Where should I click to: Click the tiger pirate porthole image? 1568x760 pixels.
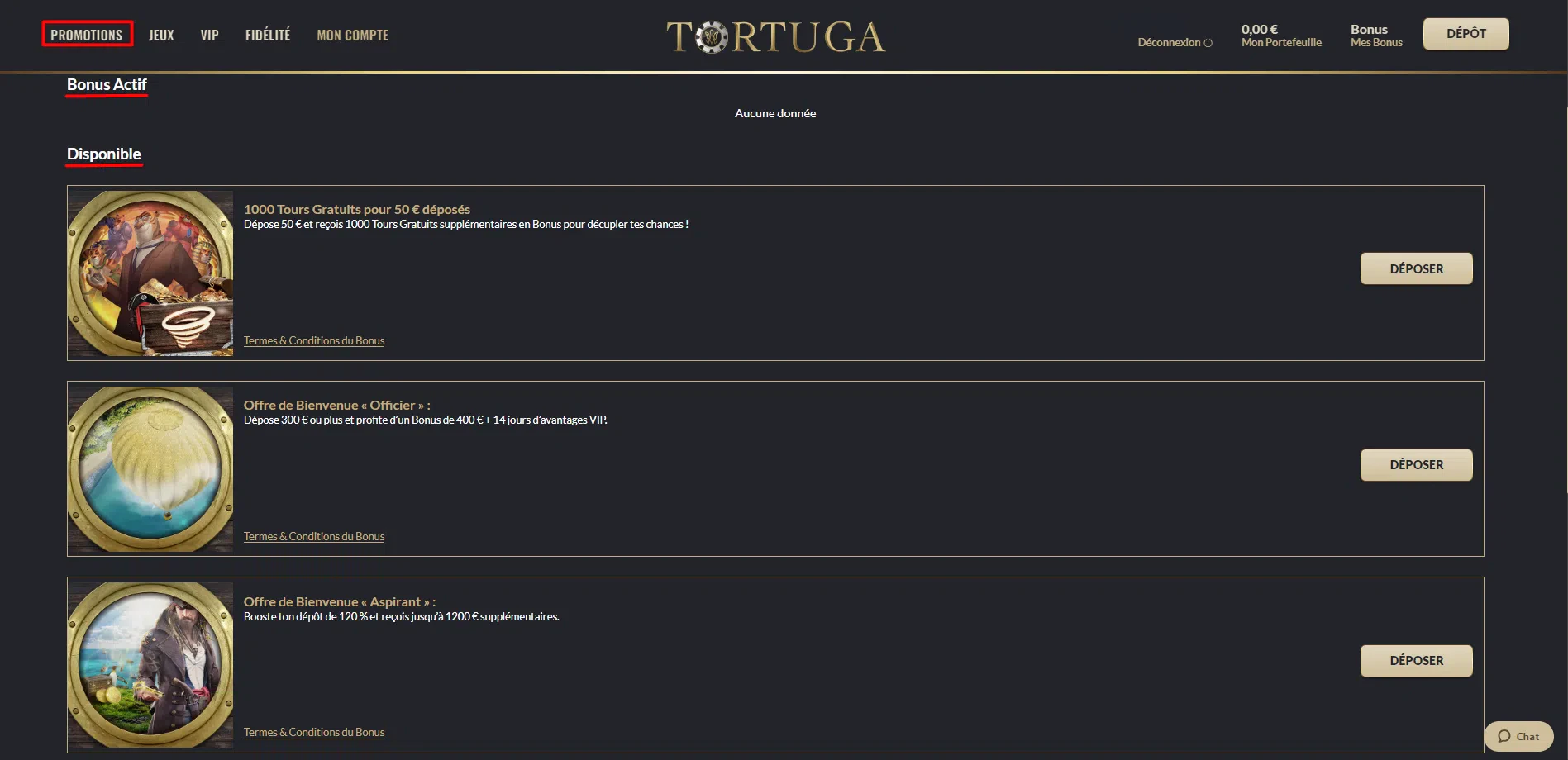click(150, 273)
